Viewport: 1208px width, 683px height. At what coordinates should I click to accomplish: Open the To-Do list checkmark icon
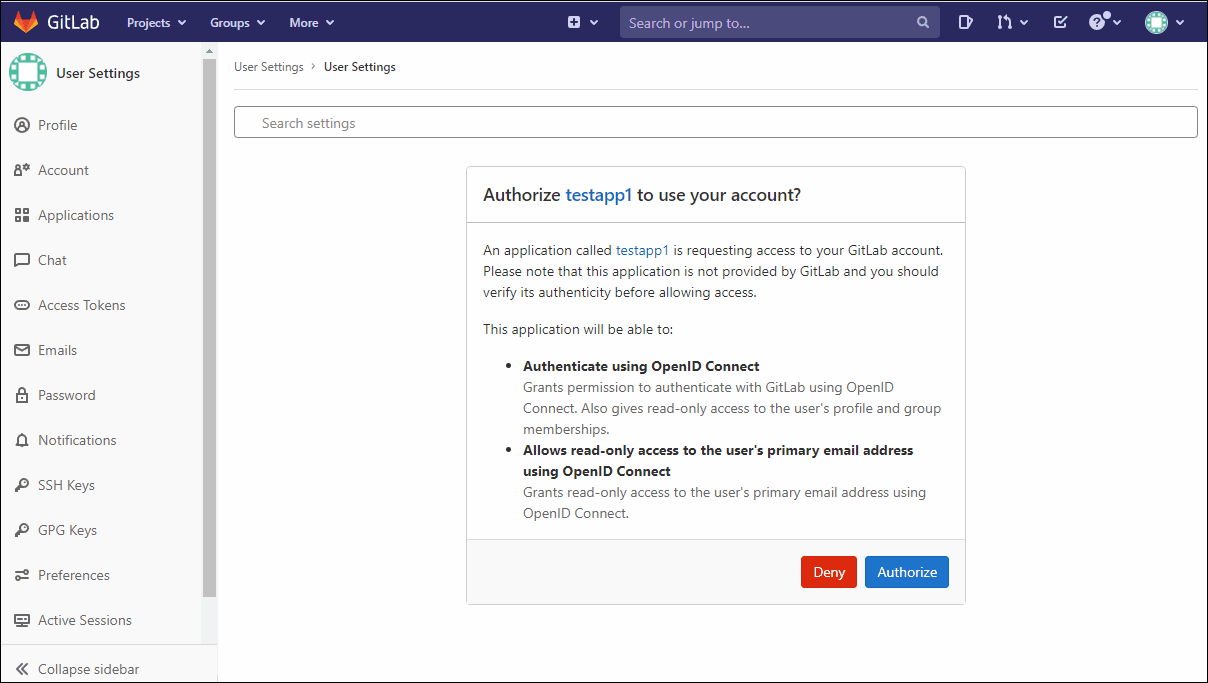pos(1061,22)
